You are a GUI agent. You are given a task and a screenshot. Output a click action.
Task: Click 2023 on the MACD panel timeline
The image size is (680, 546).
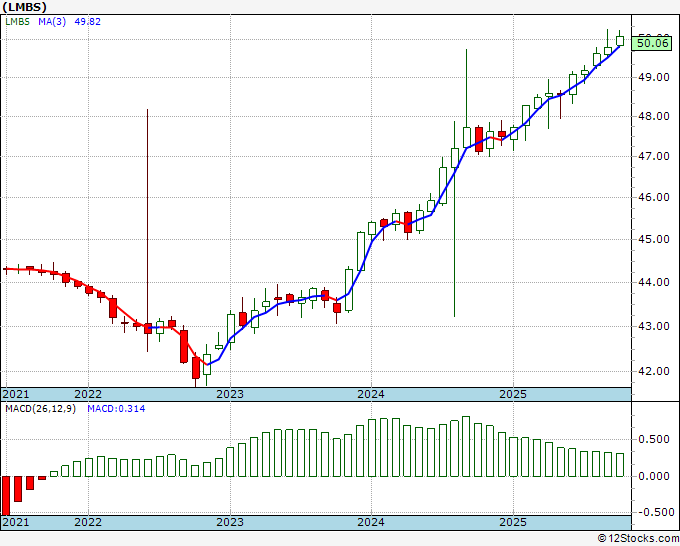click(230, 522)
